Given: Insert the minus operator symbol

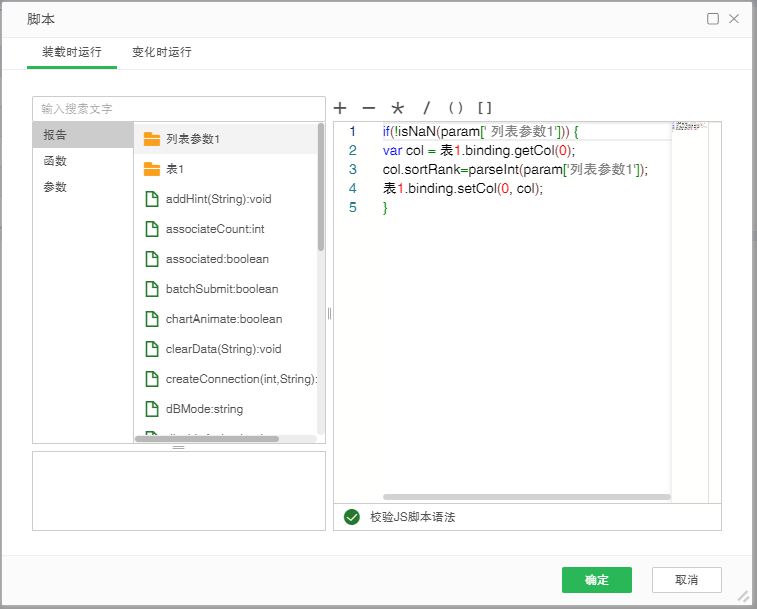Looking at the screenshot, I should [x=368, y=108].
